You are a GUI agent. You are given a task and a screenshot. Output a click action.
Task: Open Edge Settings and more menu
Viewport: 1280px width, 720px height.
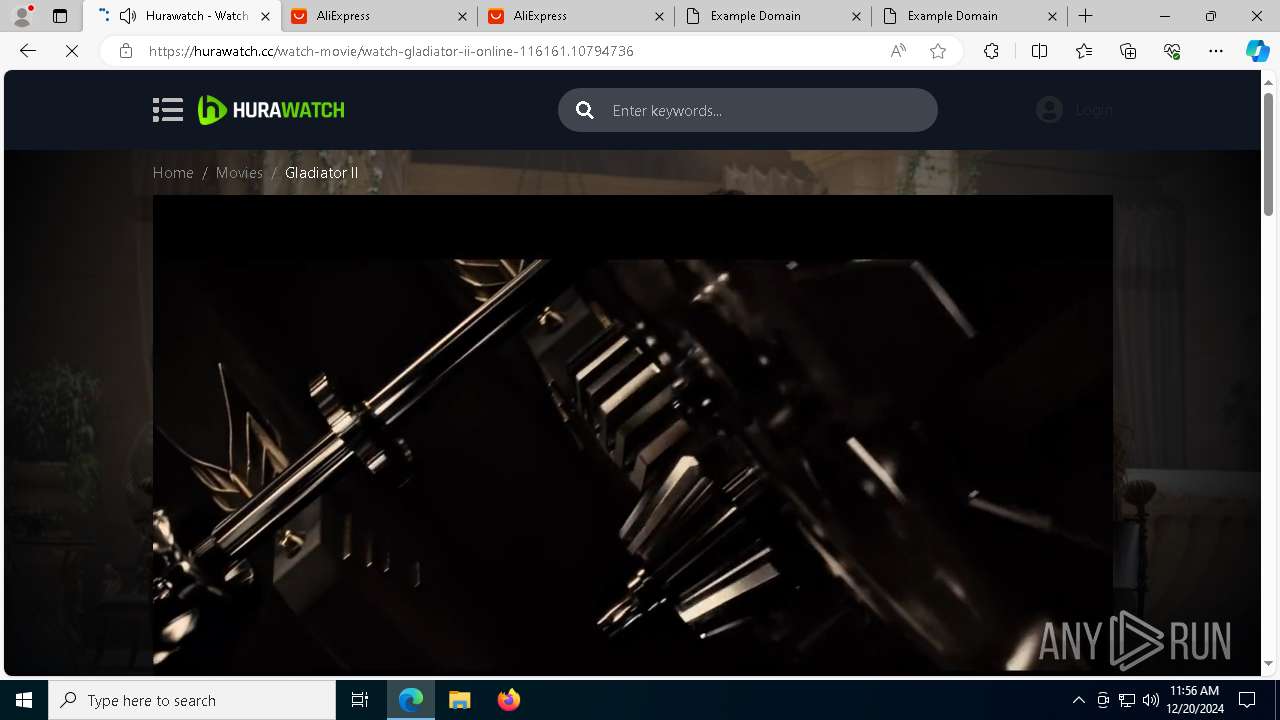pos(1216,51)
